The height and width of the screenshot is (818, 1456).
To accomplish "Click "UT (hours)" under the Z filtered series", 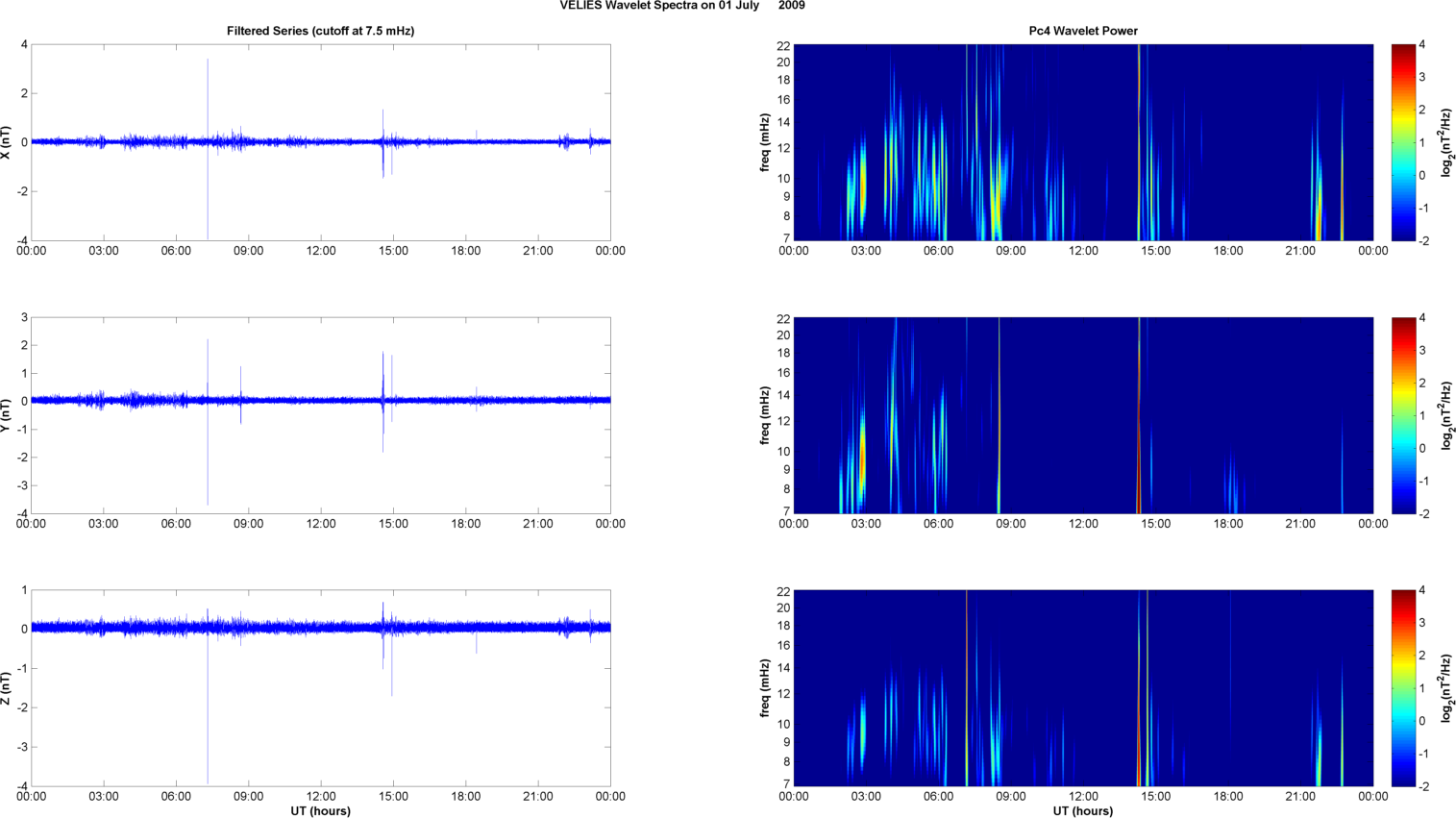I will coord(321,811).
